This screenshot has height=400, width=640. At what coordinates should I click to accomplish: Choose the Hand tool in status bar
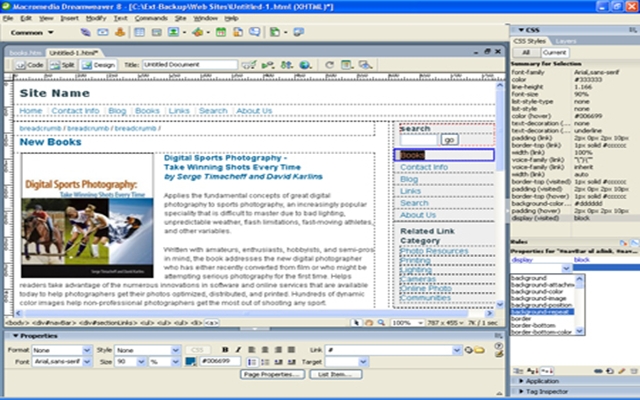coord(369,322)
